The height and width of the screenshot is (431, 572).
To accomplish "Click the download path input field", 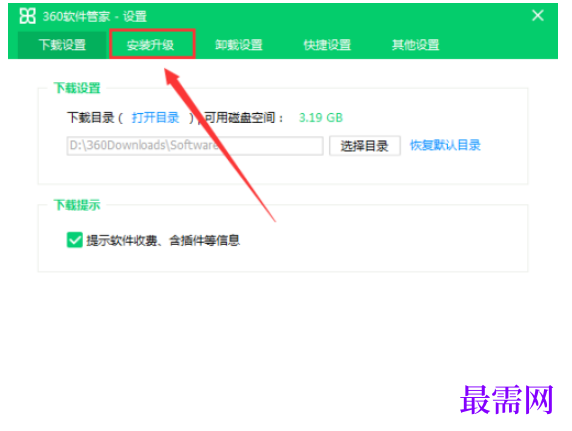I will pos(195,146).
